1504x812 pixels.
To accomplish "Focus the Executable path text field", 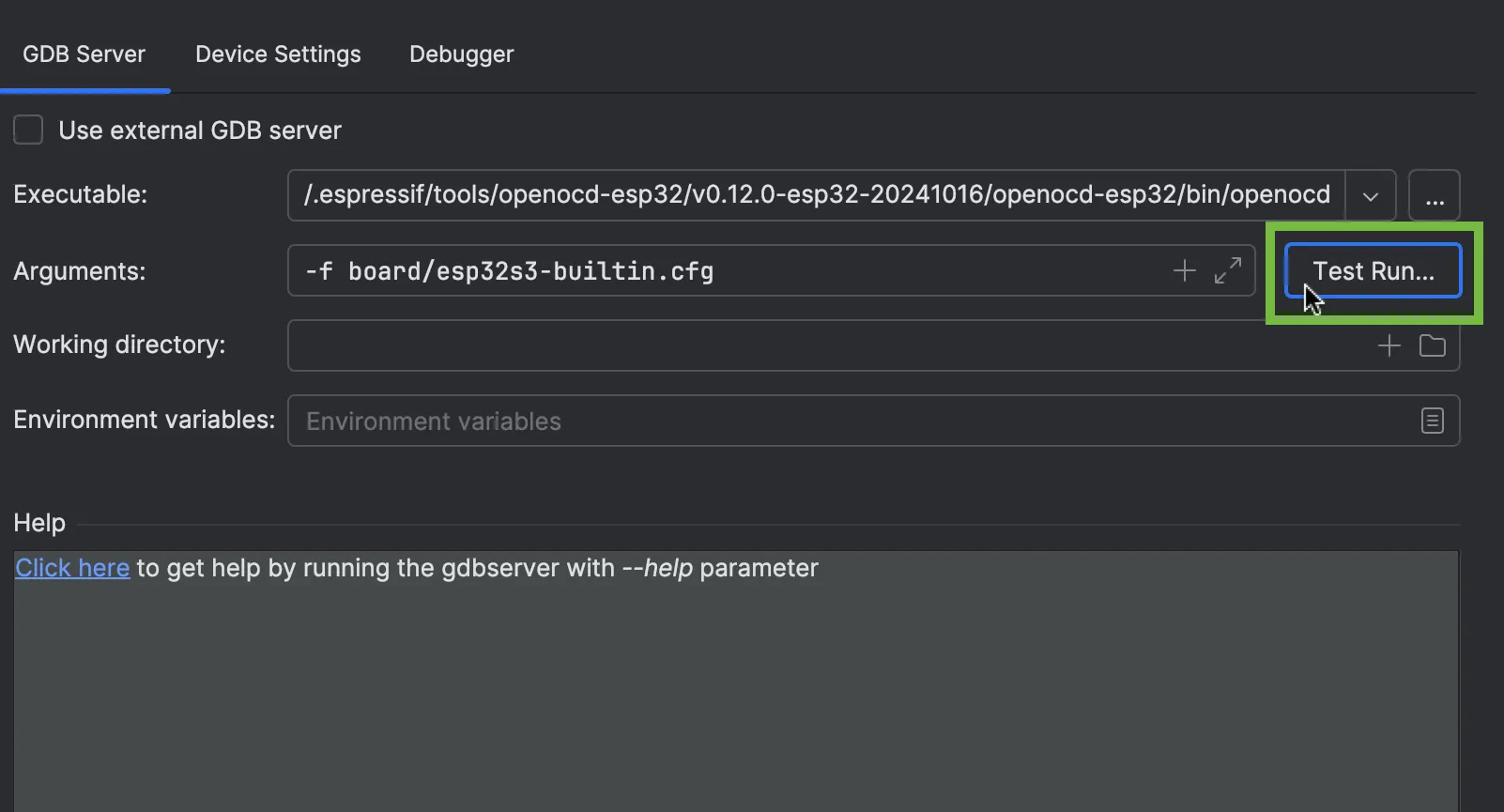I will click(815, 195).
